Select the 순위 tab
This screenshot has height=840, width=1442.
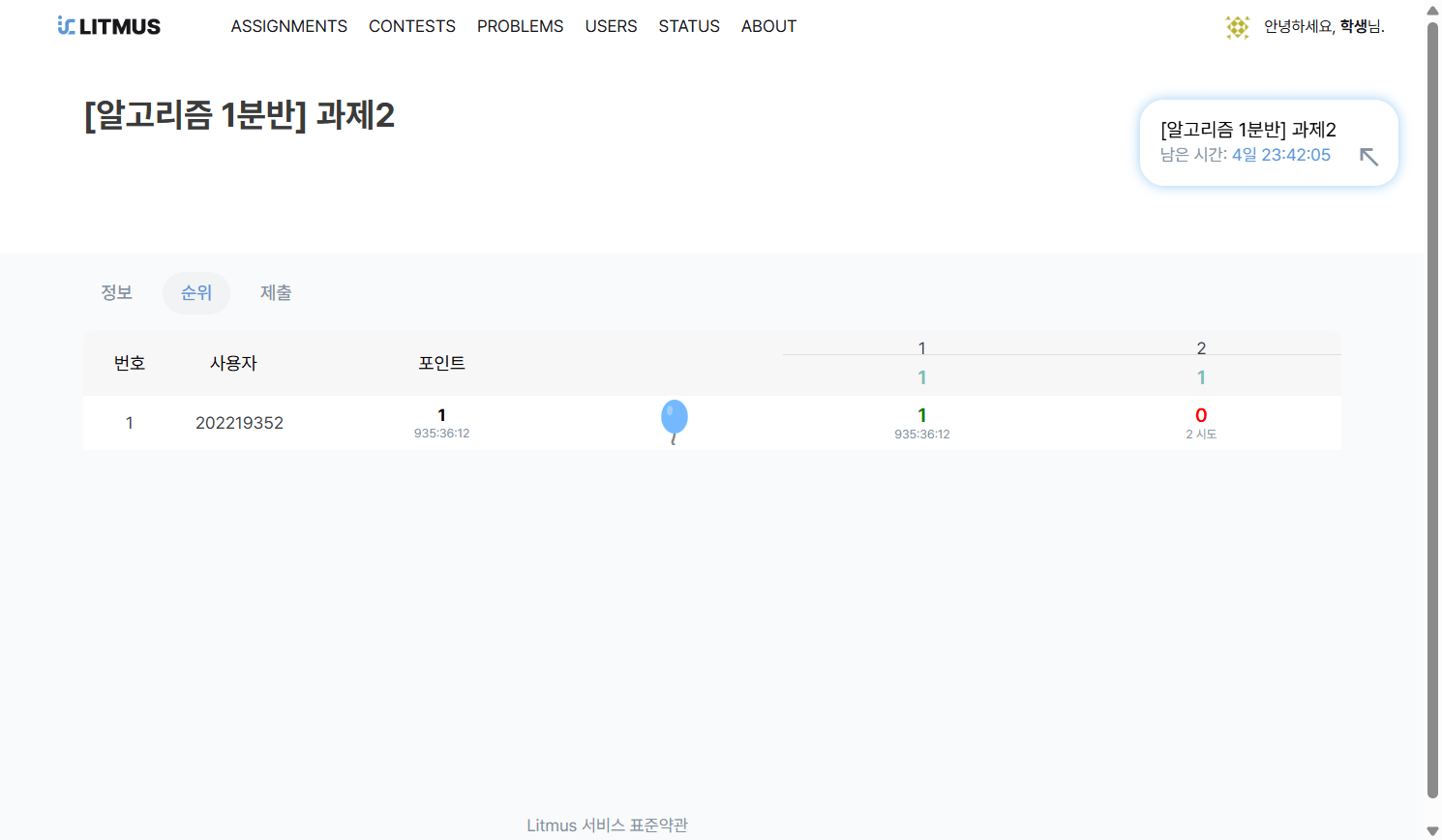point(196,292)
